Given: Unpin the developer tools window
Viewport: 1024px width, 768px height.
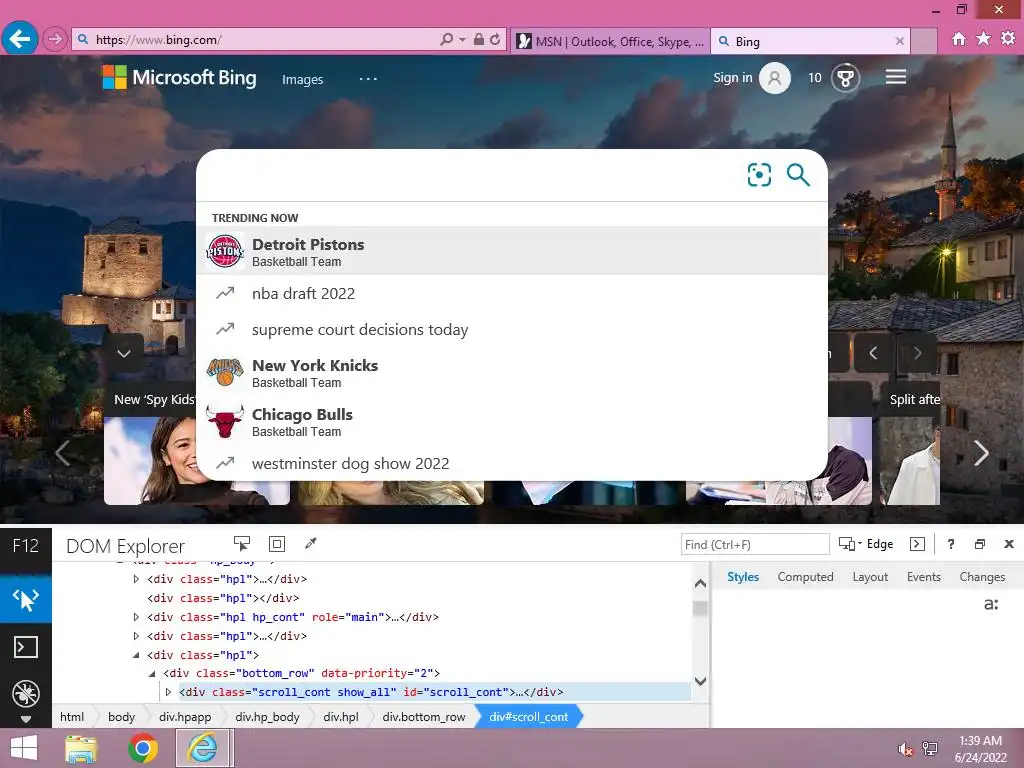Looking at the screenshot, I should pyautogui.click(x=980, y=544).
